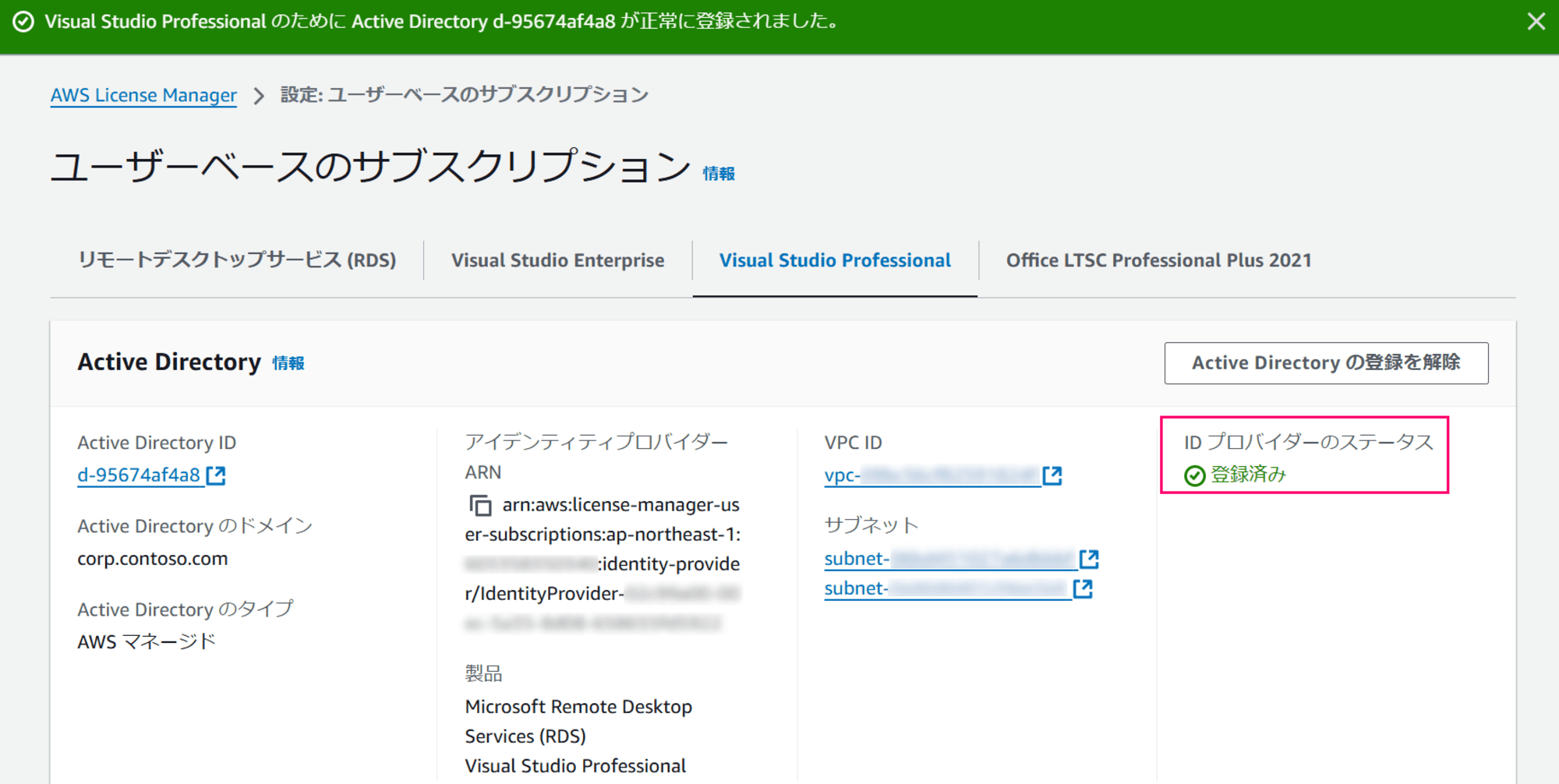
Task: Click the breadcrumb chevron separator icon
Action: pyautogui.click(x=259, y=96)
